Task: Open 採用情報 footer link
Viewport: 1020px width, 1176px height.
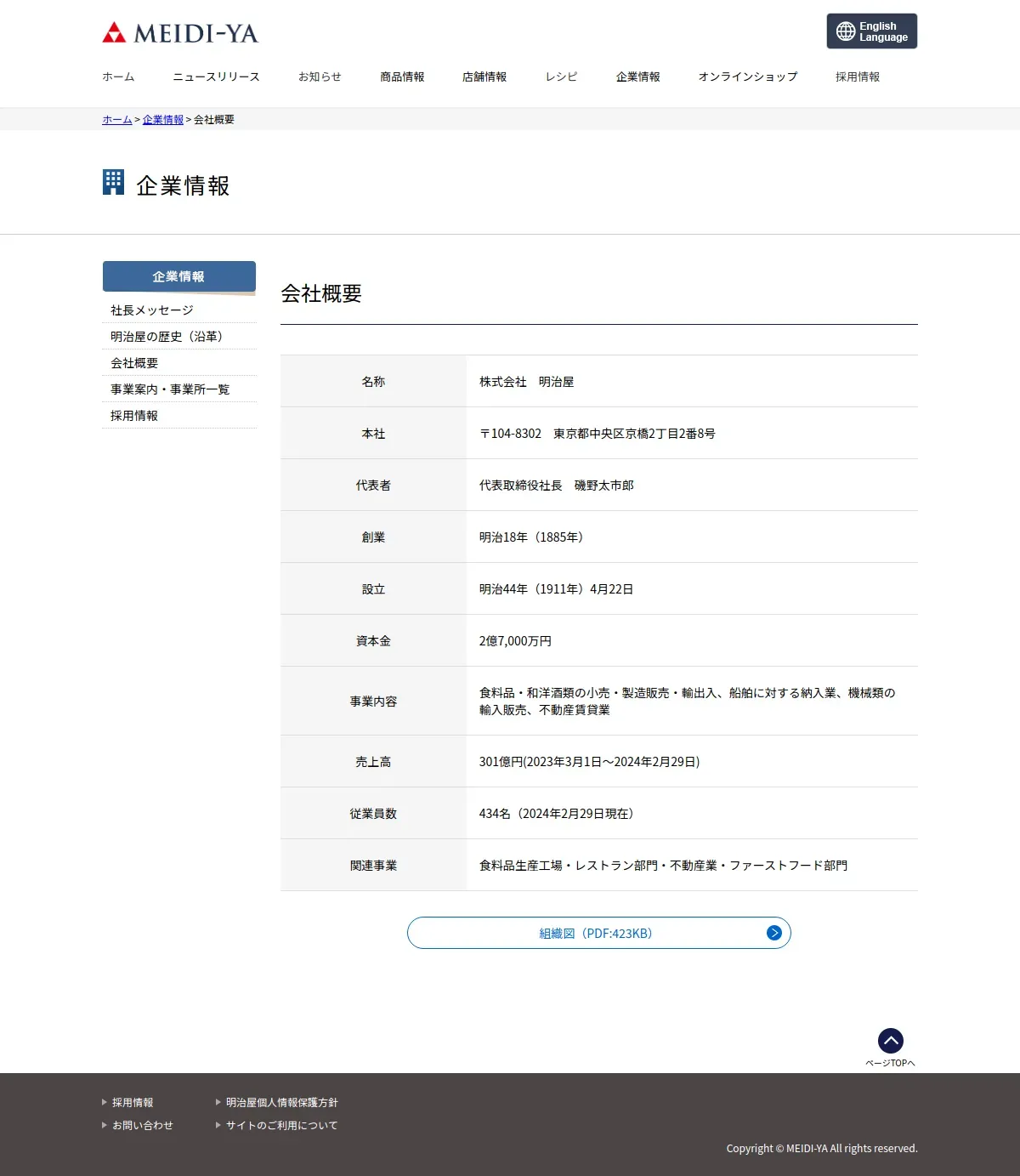Action: point(133,1103)
